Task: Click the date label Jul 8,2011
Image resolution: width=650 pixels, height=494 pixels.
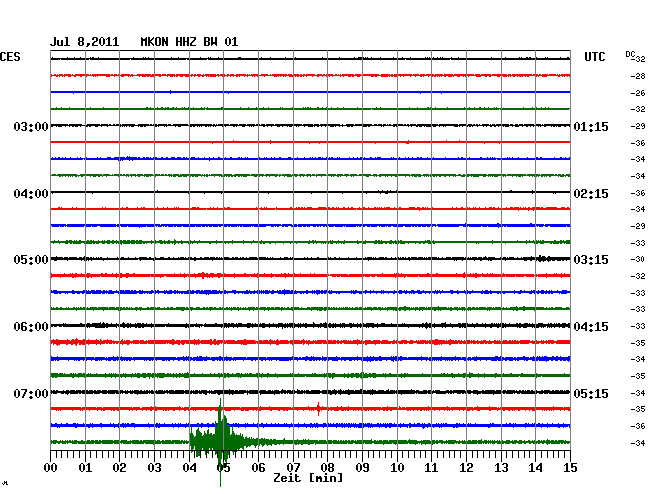Action: 84,42
